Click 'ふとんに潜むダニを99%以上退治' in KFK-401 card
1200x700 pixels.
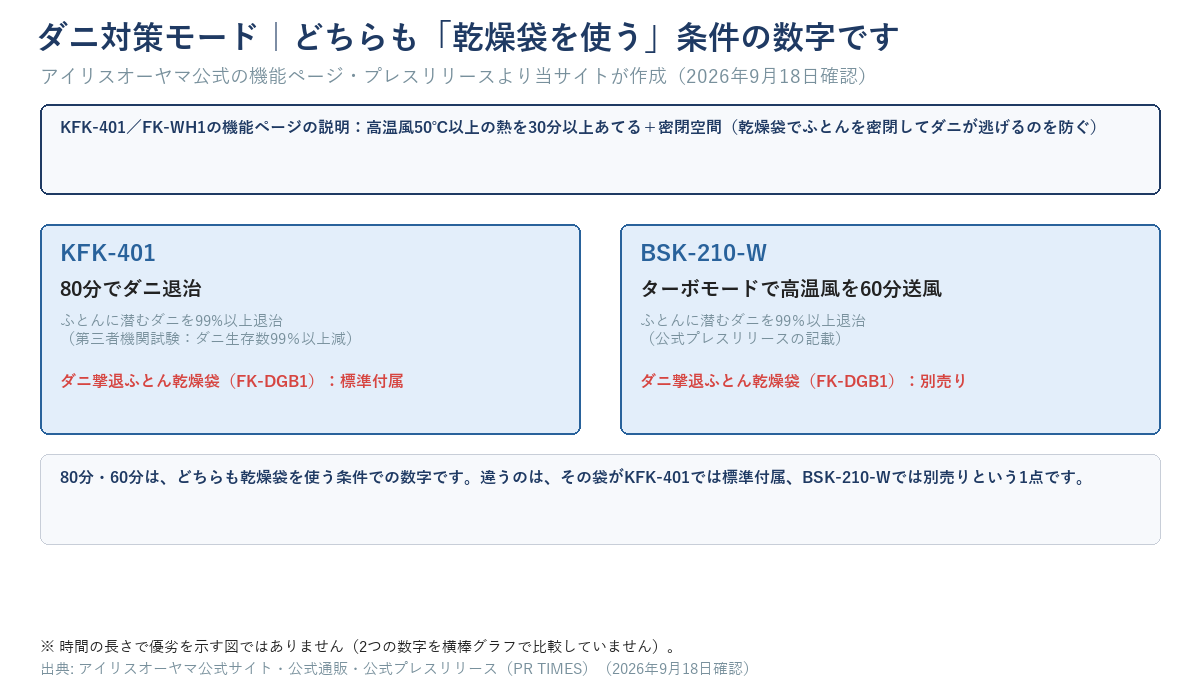(x=171, y=320)
